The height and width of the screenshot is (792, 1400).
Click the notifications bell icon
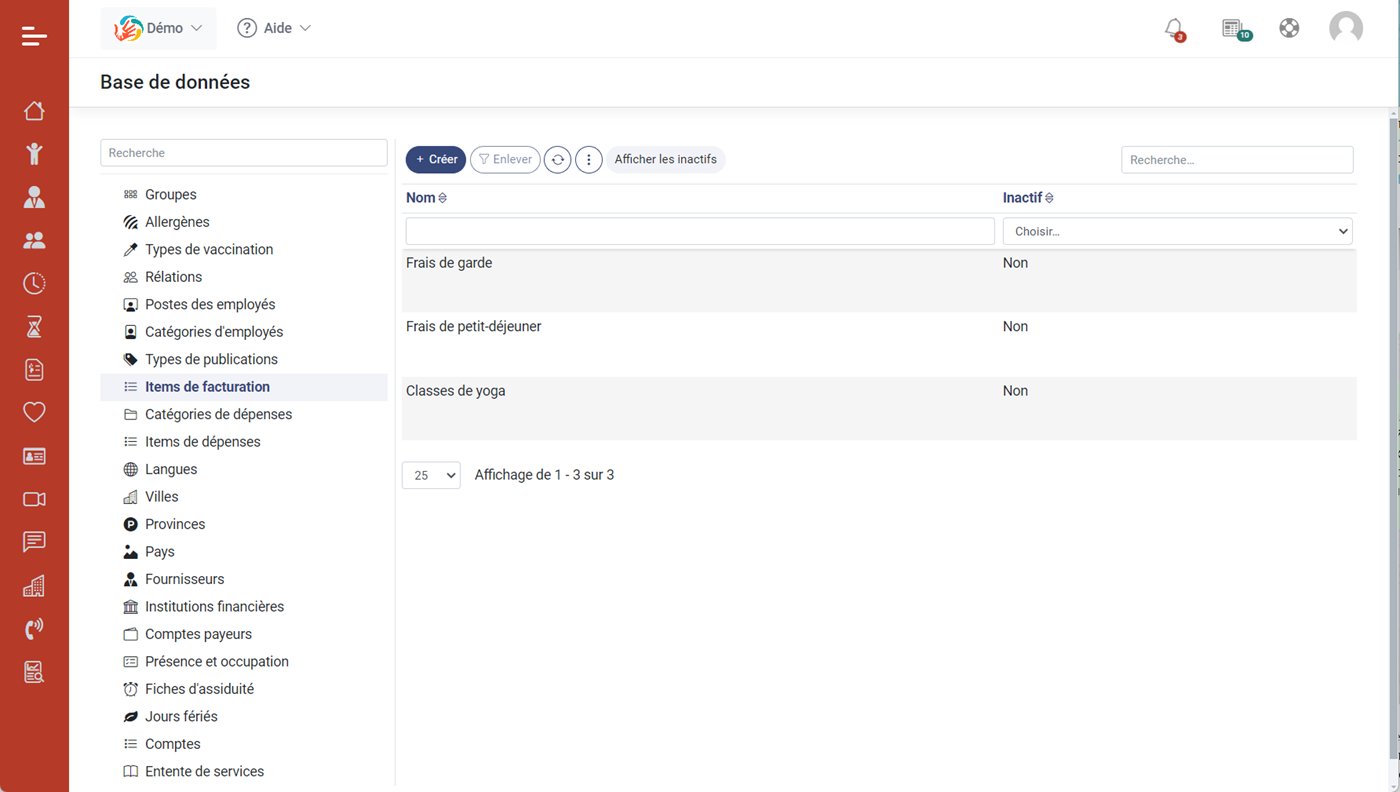pos(1174,29)
